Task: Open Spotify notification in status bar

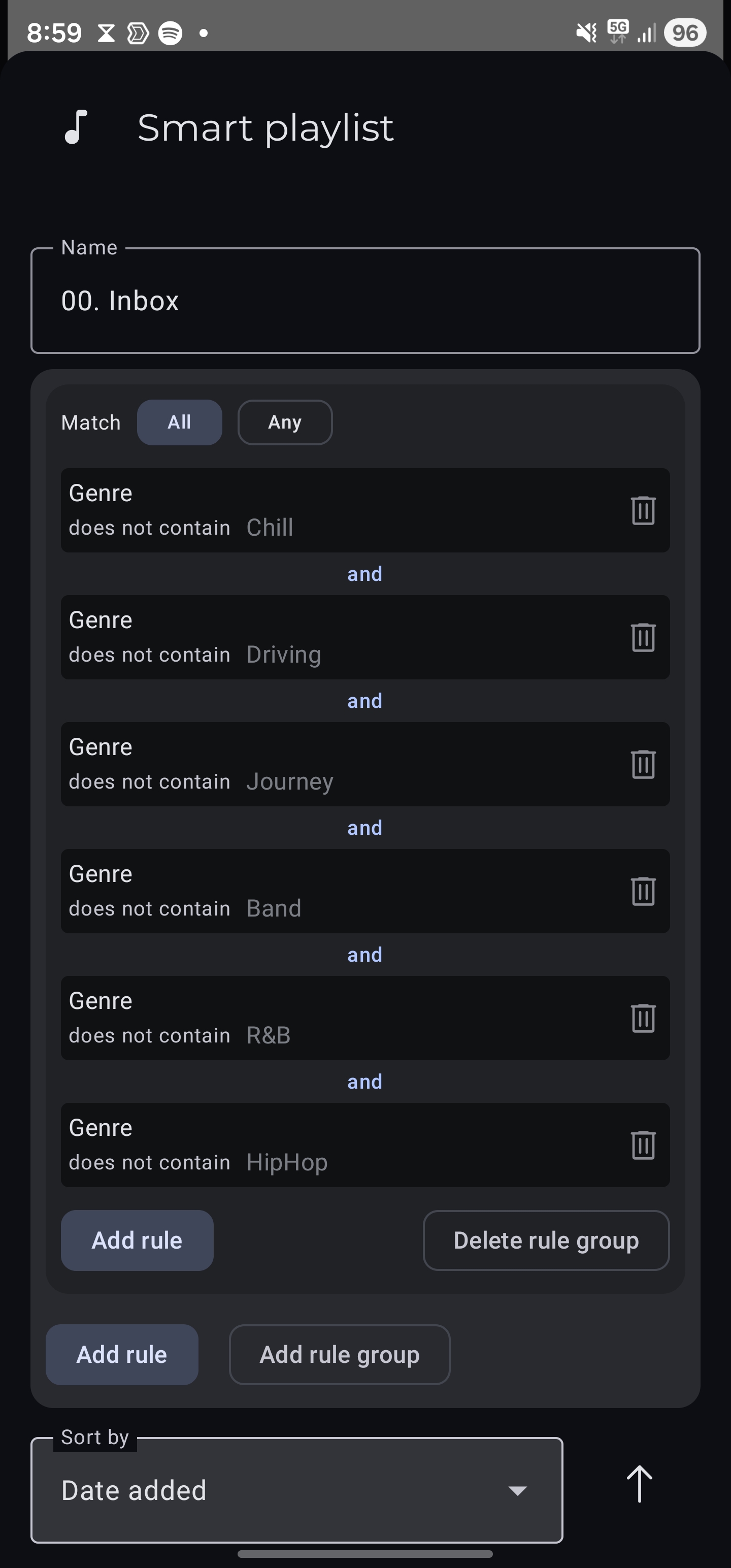Action: 170,33
